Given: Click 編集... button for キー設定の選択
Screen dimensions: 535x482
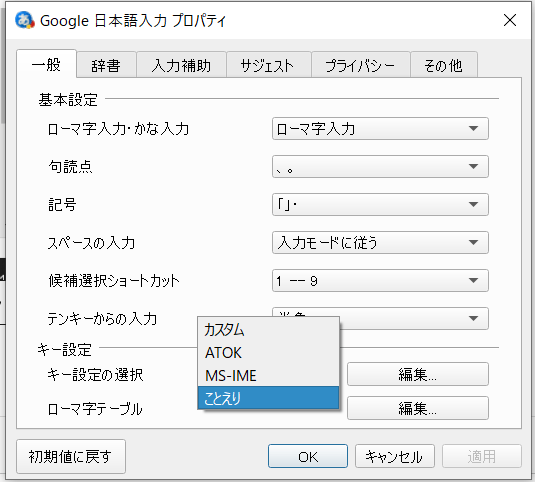Looking at the screenshot, I should point(418,374).
